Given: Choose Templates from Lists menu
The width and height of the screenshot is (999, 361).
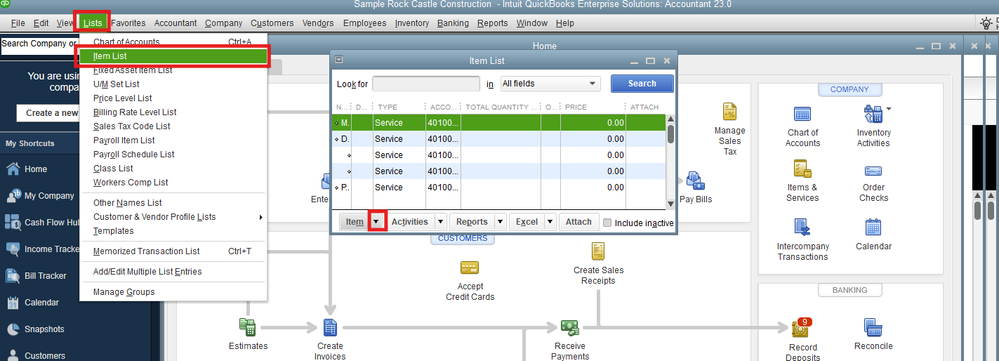Looking at the screenshot, I should [x=173, y=231].
